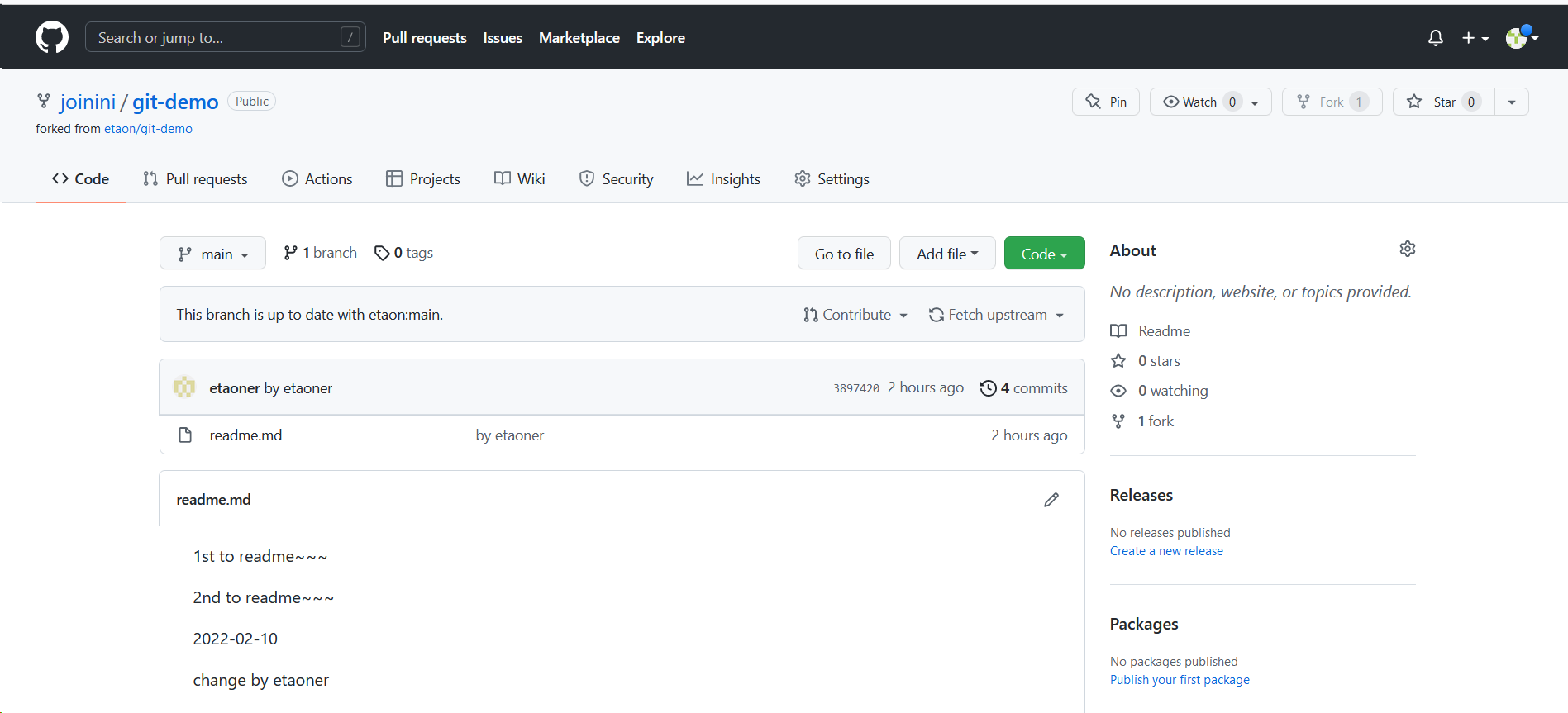Click Go to file button
The height and width of the screenshot is (713, 1568).
pyautogui.click(x=844, y=253)
